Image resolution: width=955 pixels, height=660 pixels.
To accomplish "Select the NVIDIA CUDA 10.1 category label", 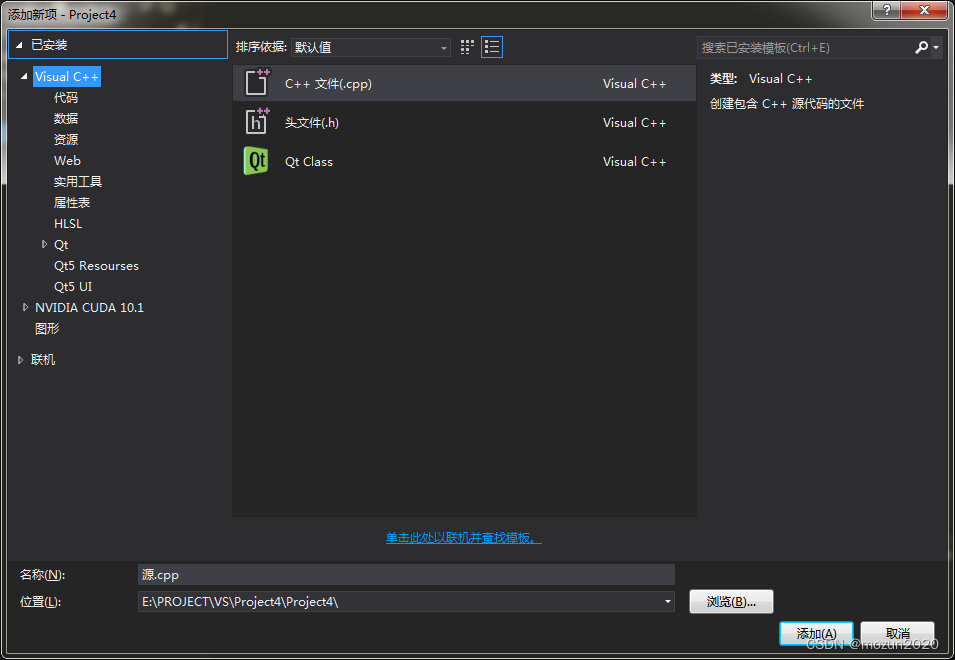I will point(90,307).
